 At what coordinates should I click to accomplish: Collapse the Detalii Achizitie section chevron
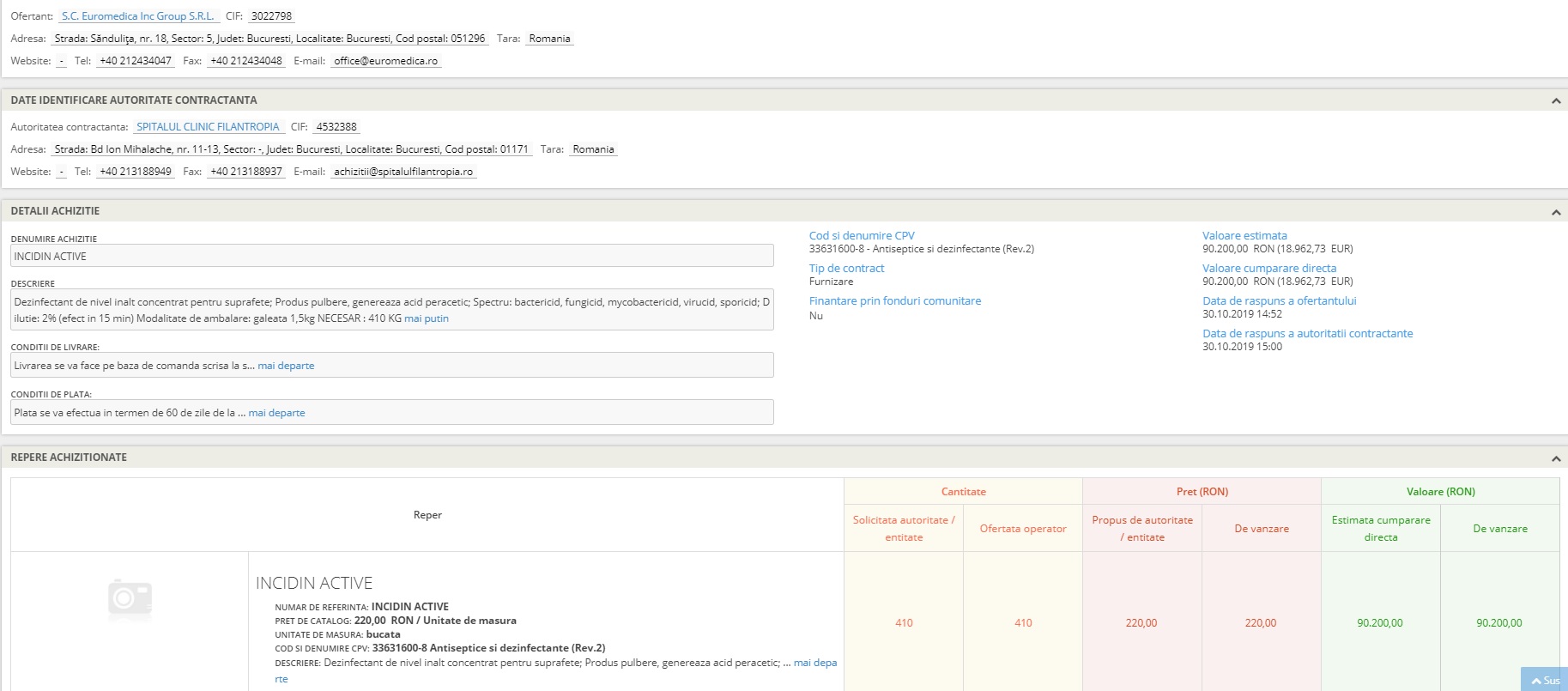click(1555, 212)
